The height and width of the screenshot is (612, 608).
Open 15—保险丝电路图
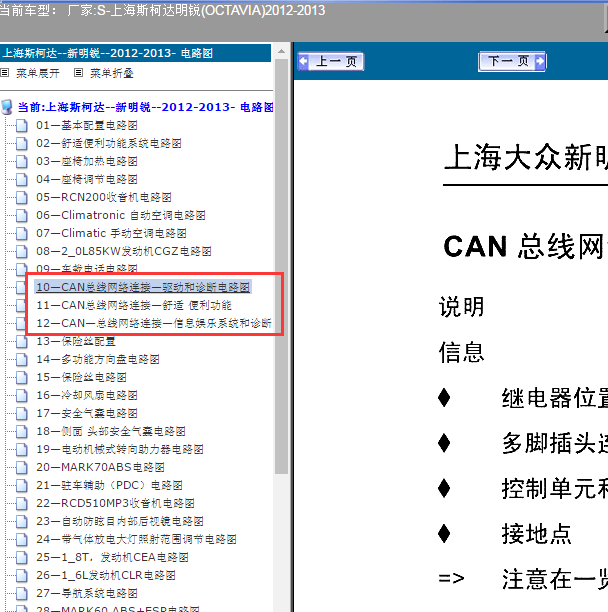point(81,377)
